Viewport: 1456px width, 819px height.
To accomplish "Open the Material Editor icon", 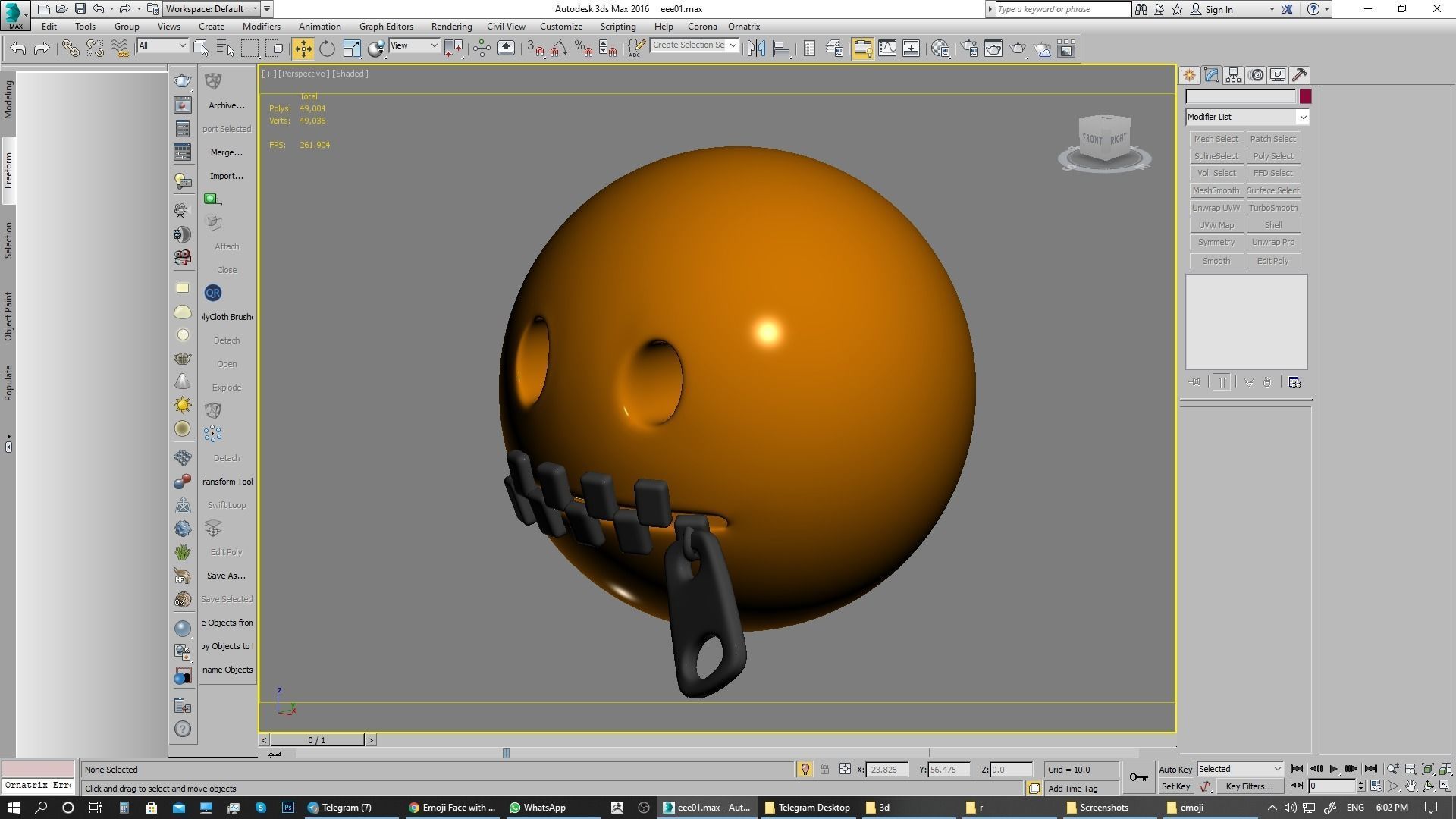I will coord(940,49).
